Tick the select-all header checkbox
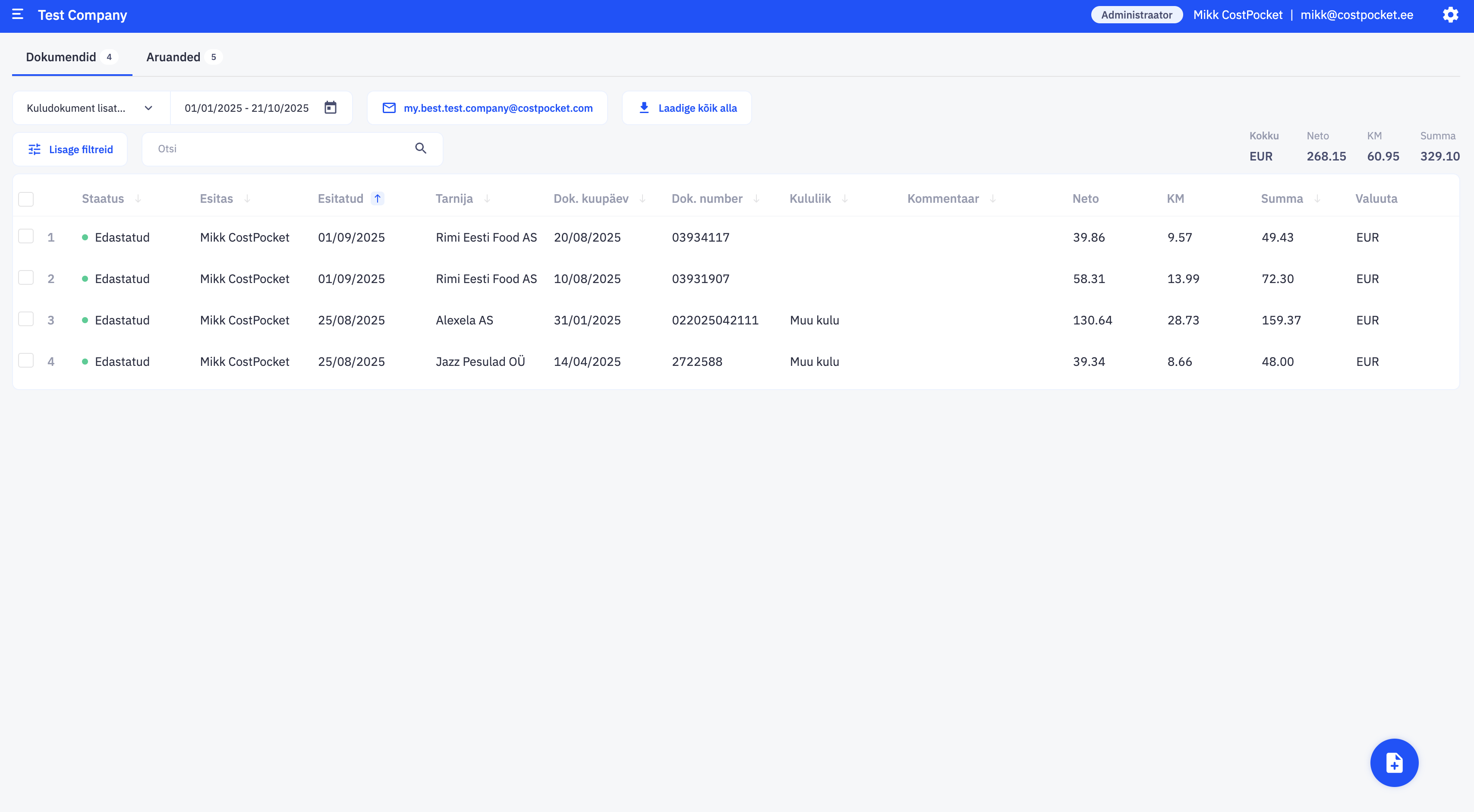The image size is (1474, 812). tap(26, 199)
